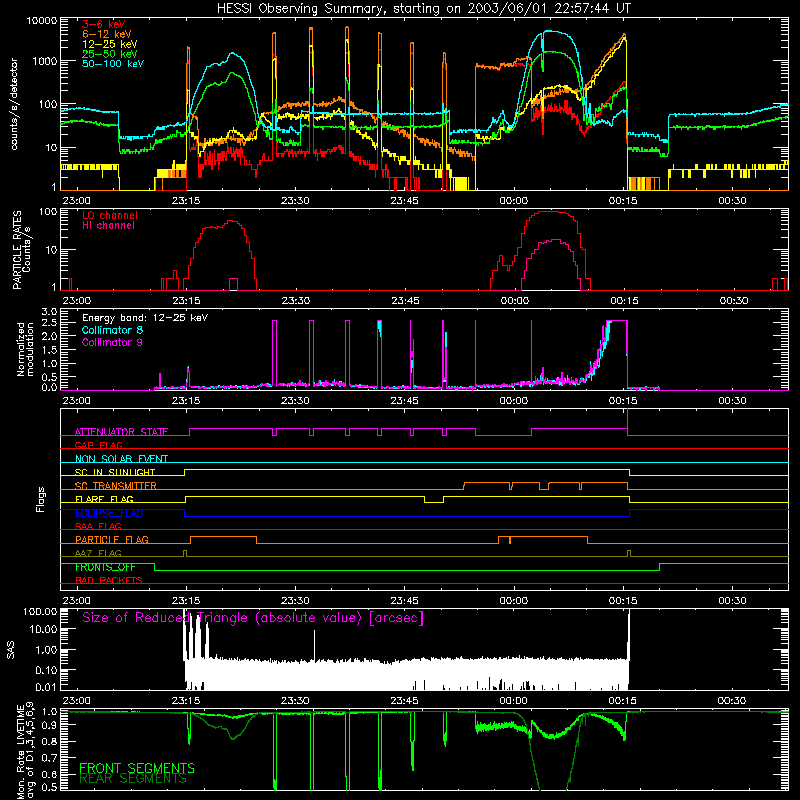
Task: Click the 10000 y-axis value of the counts plot
Action: click(x=42, y=20)
